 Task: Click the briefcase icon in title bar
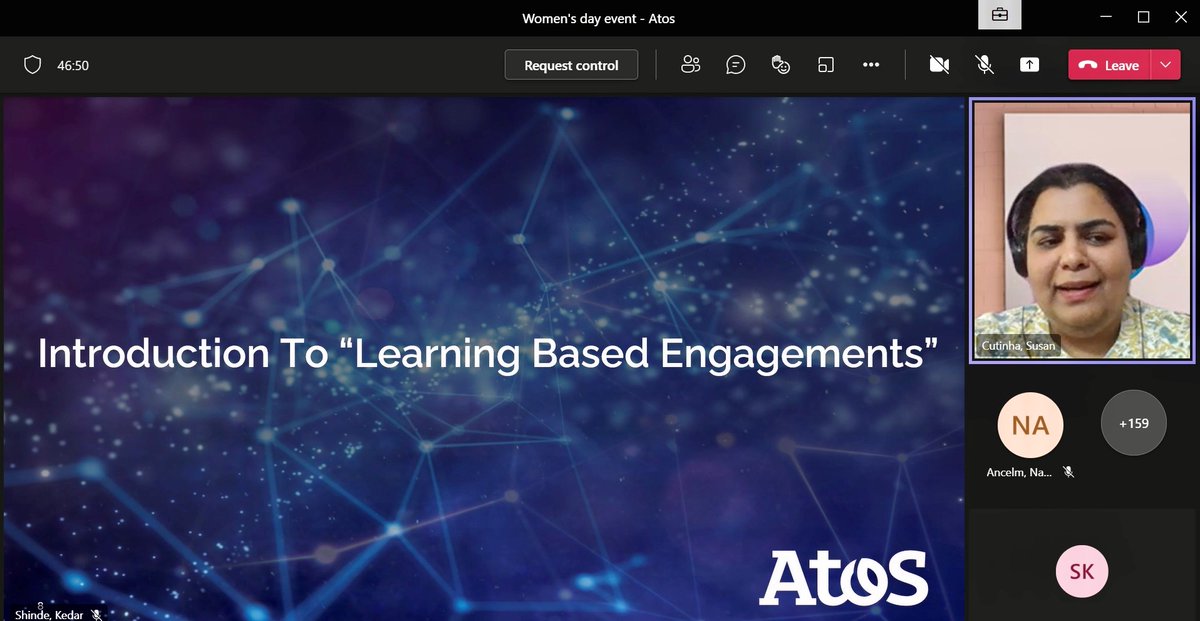pyautogui.click(x=999, y=15)
